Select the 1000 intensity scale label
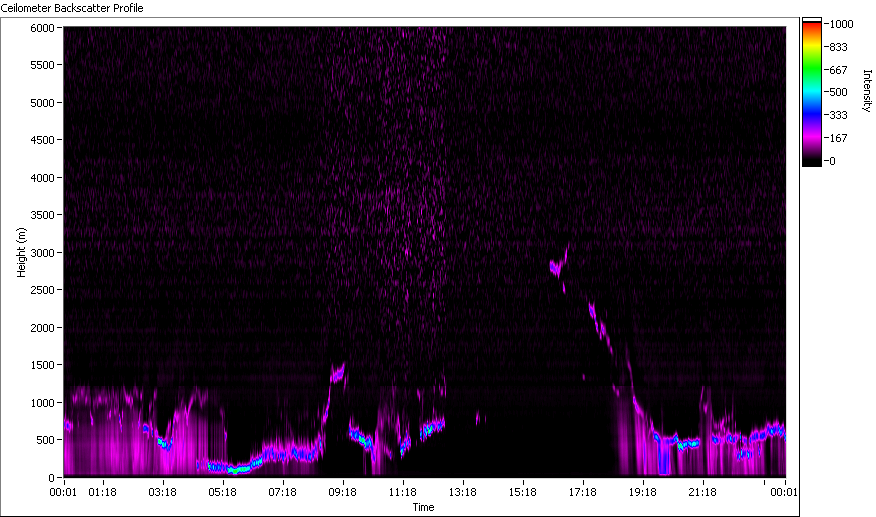The width and height of the screenshot is (876, 517). pos(841,24)
